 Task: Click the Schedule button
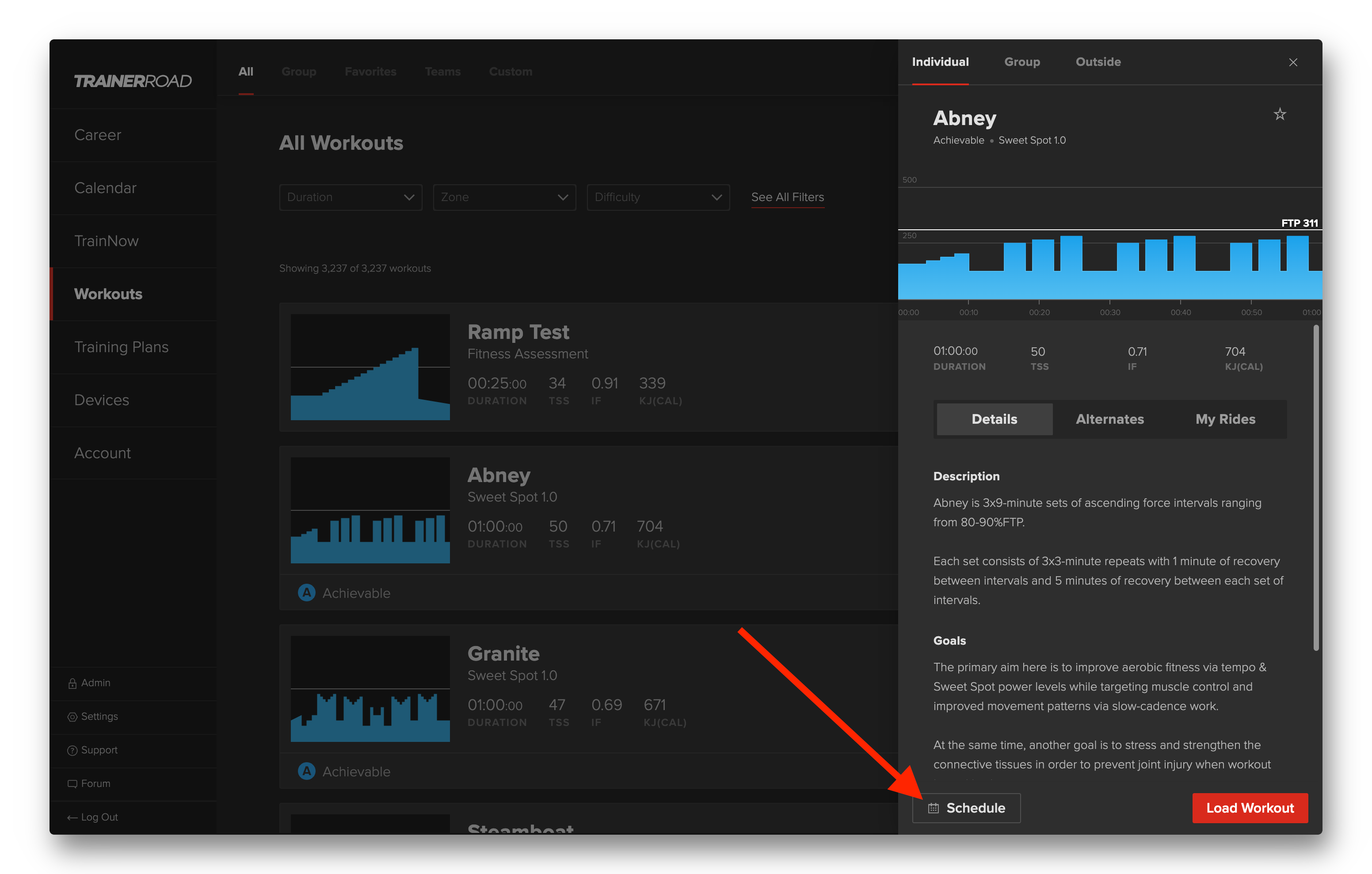coord(966,808)
